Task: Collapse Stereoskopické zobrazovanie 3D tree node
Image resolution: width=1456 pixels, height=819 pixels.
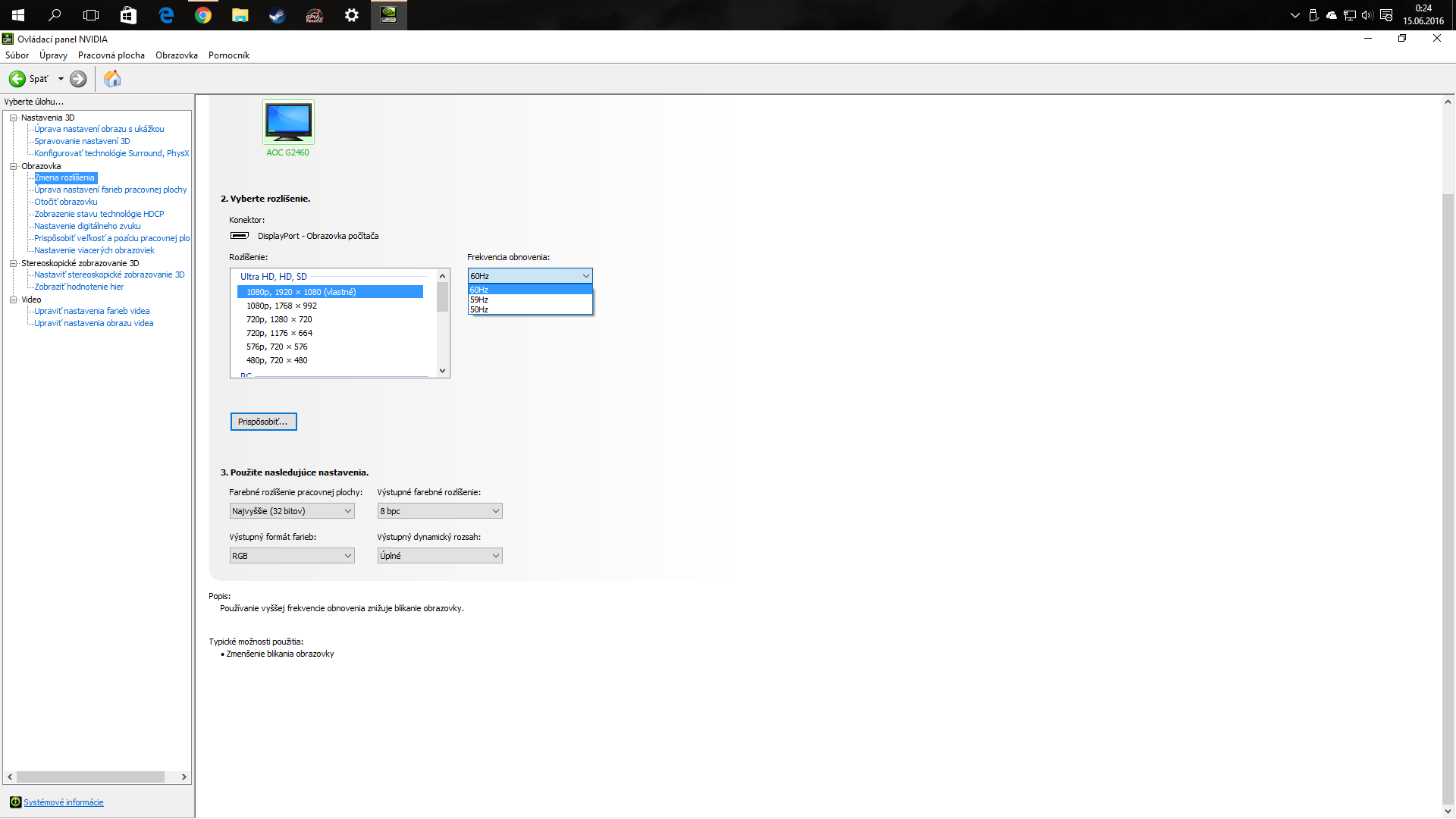Action: pos(13,263)
